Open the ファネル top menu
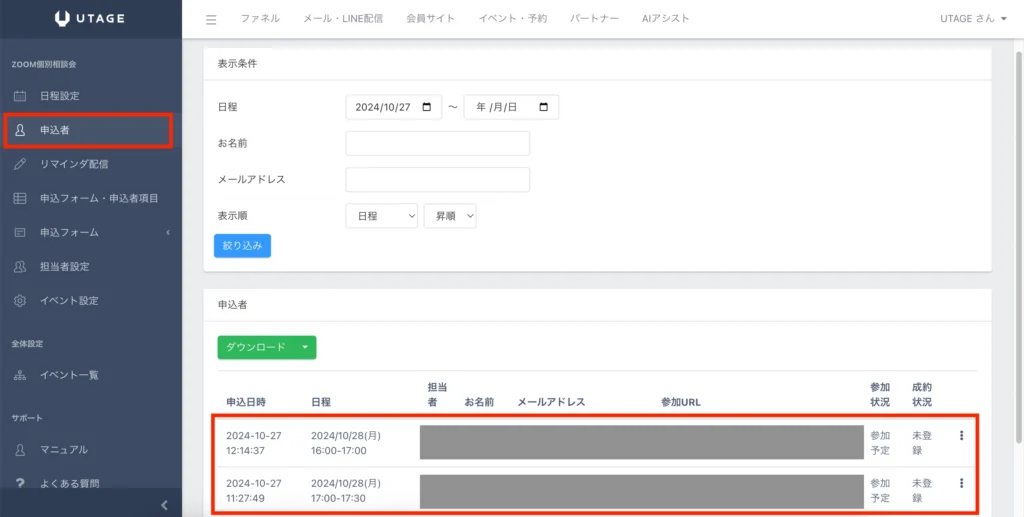 (x=260, y=19)
